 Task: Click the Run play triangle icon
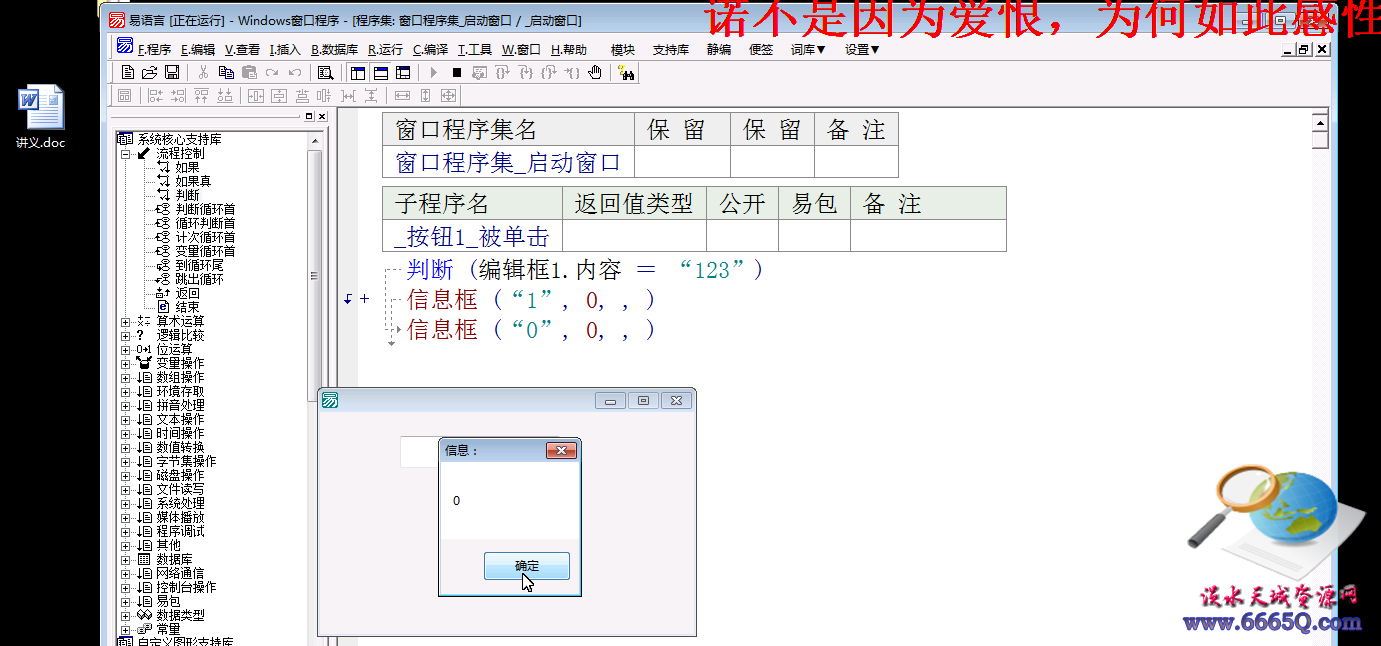click(x=434, y=72)
